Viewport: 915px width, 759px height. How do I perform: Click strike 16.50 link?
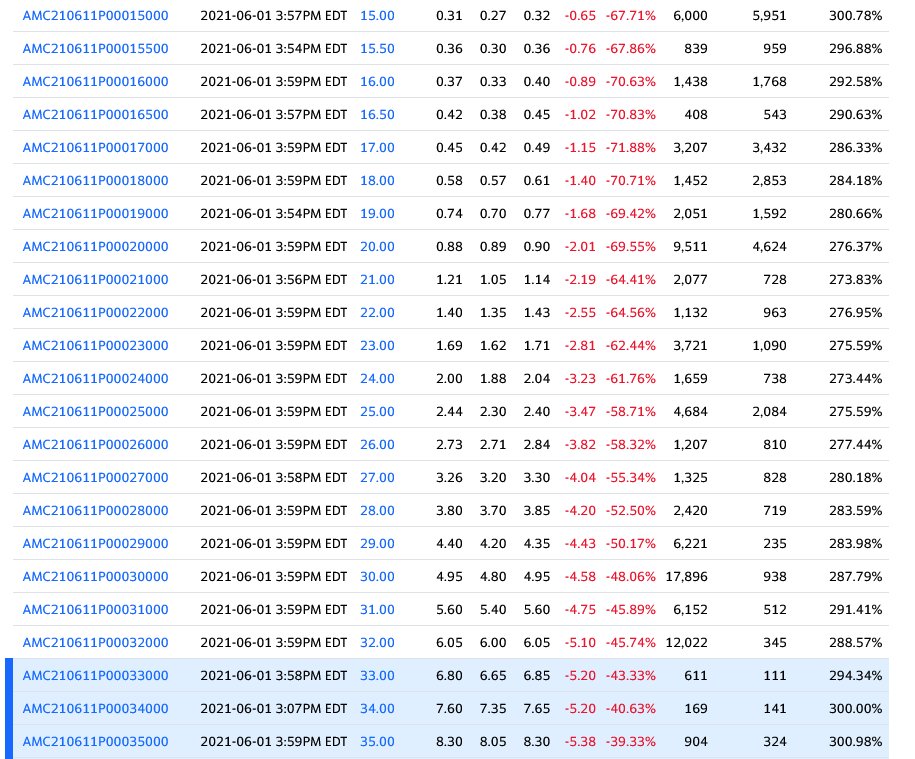tap(377, 114)
